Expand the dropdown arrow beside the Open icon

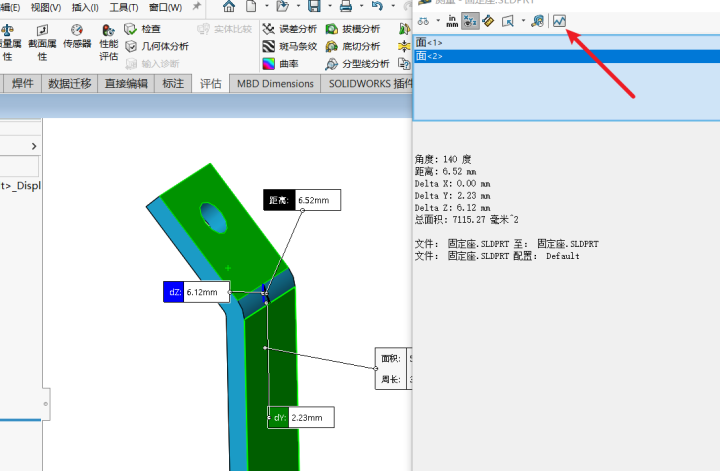pyautogui.click(x=298, y=6)
